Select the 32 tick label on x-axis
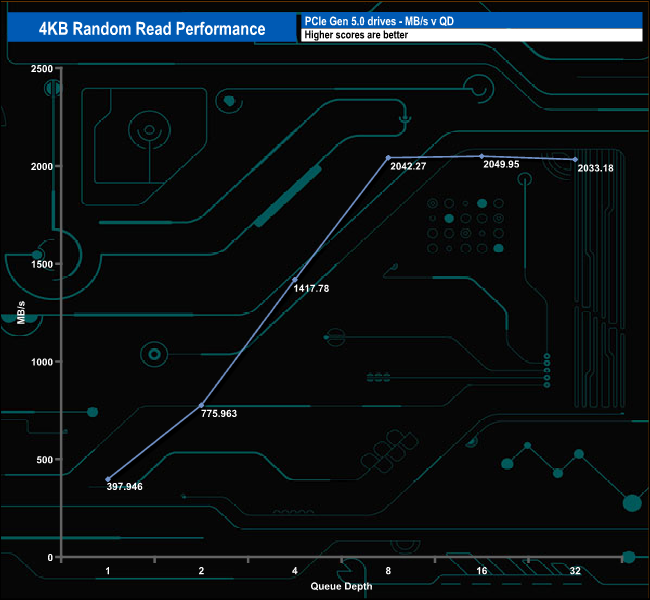The image size is (650, 600). click(575, 570)
